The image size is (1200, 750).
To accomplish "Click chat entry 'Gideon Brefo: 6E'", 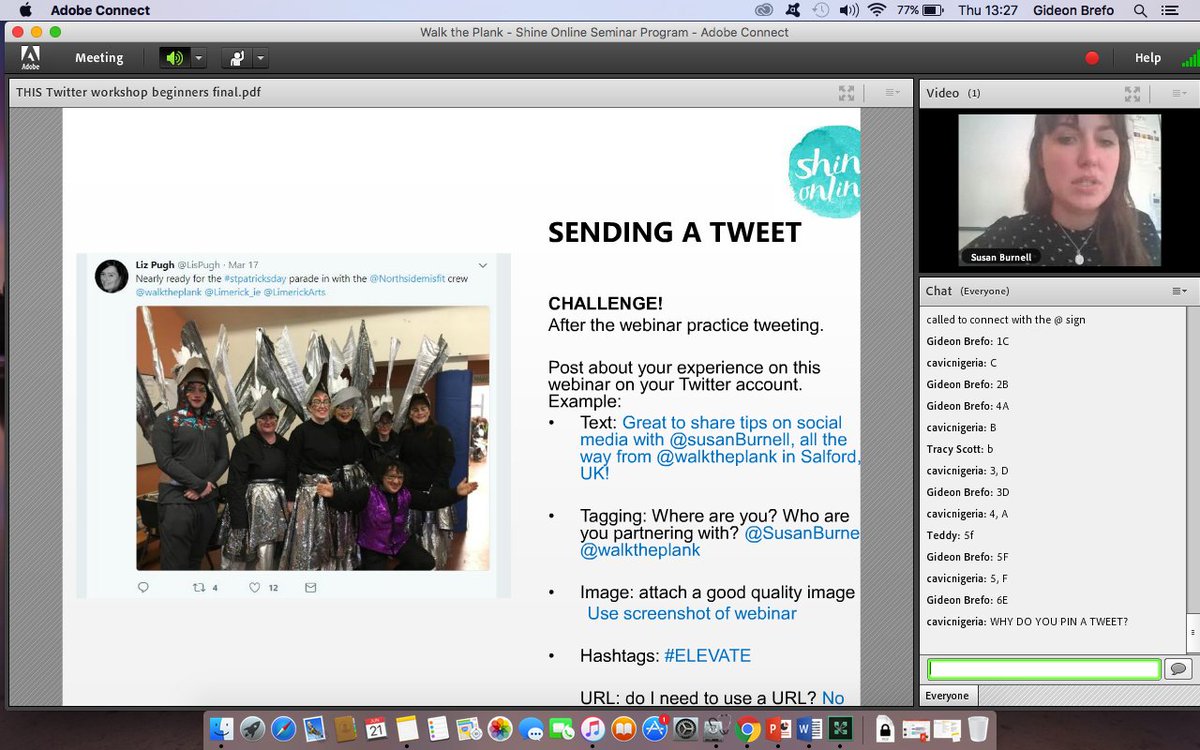I will 968,600.
